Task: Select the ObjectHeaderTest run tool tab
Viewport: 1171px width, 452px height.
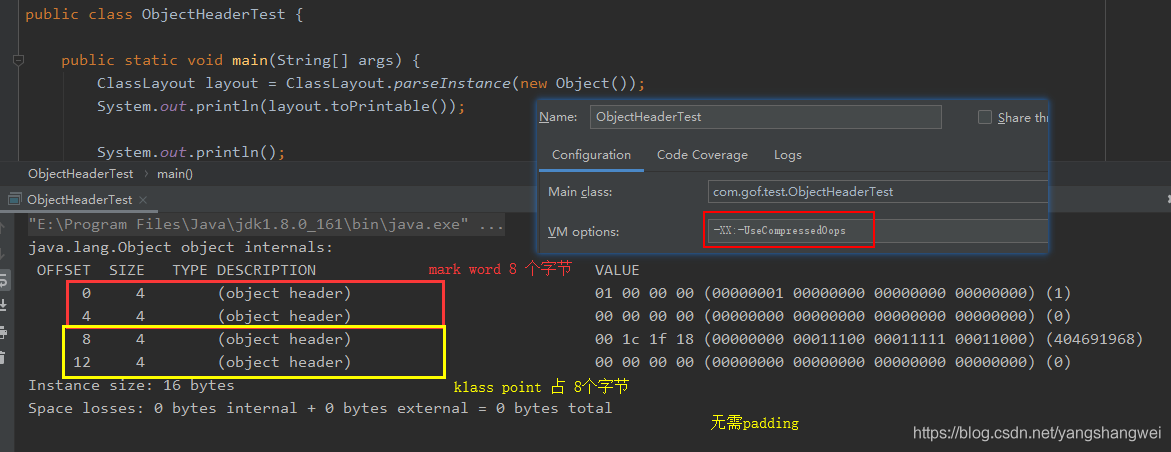Action: coord(79,199)
